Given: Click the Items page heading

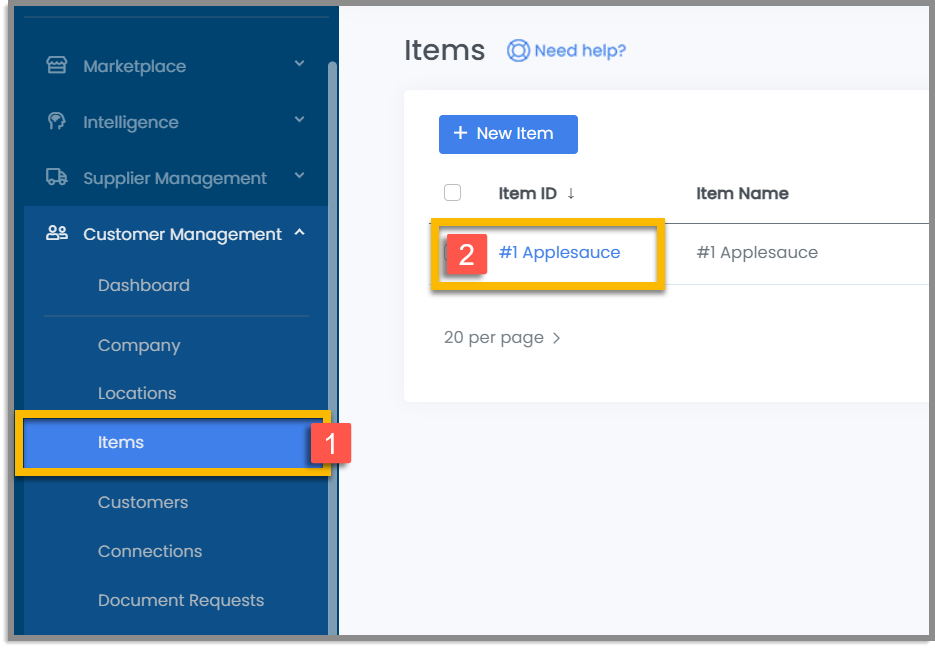Looking at the screenshot, I should [x=445, y=50].
